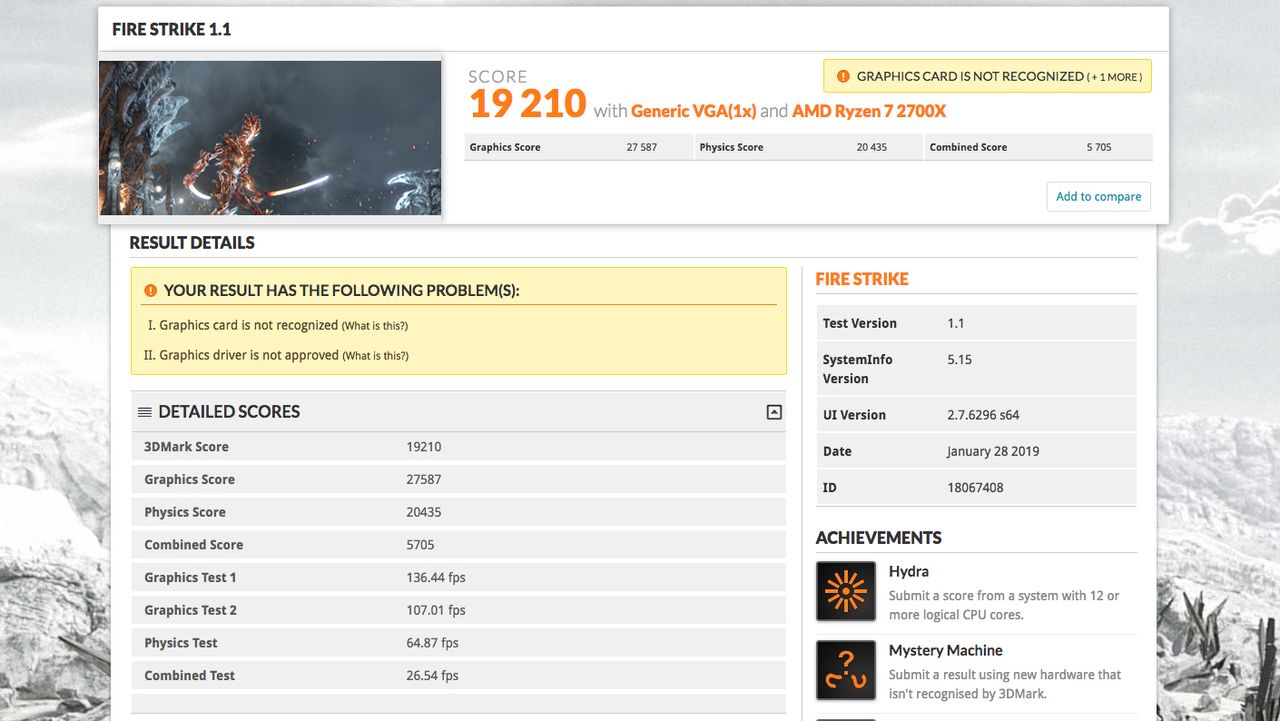The image size is (1280, 721).
Task: Collapse the Detailed Scores section
Action: tap(774, 412)
